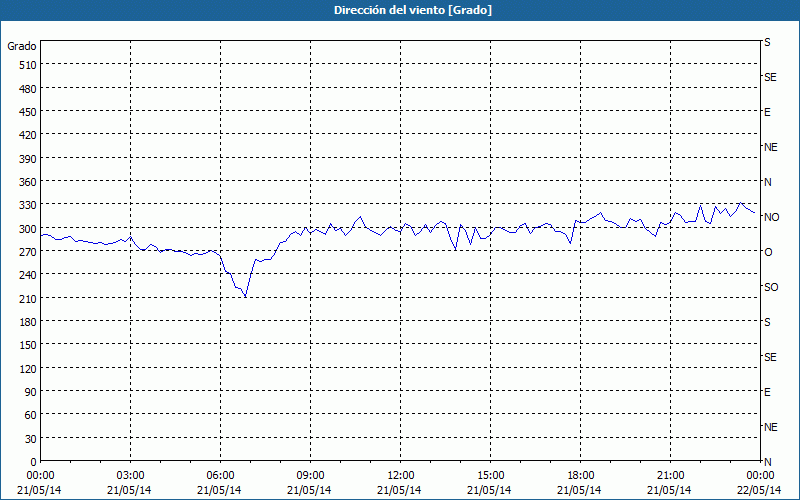Select the 21:00 time axis label

pos(670,476)
